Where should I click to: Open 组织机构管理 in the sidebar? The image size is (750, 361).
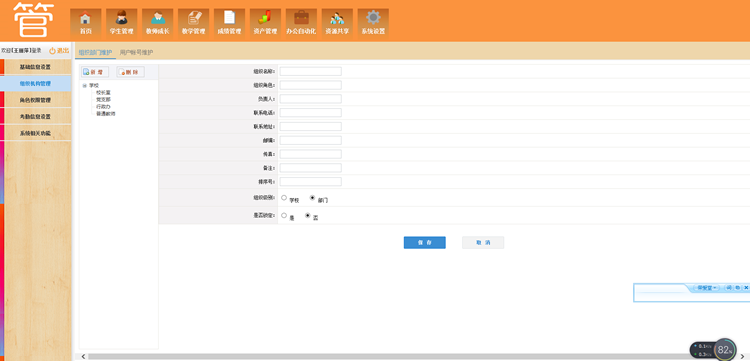(36, 83)
